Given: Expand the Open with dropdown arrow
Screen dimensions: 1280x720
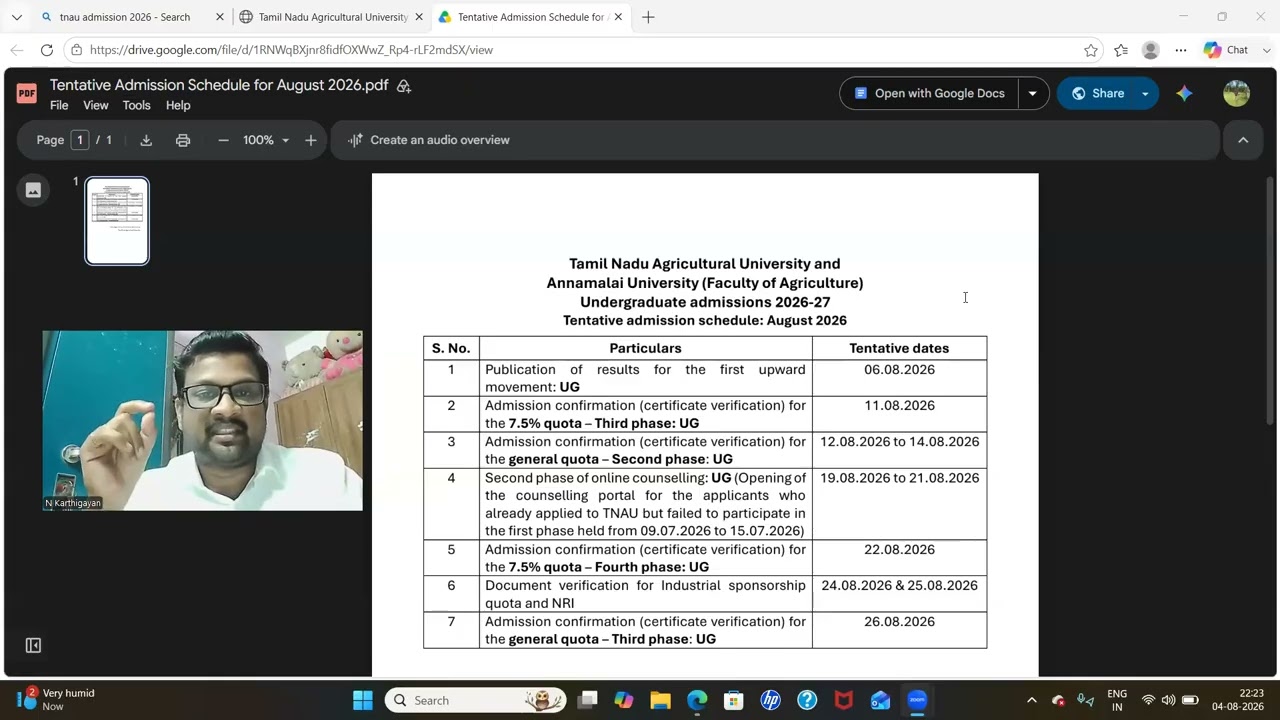Looking at the screenshot, I should tap(1032, 93).
